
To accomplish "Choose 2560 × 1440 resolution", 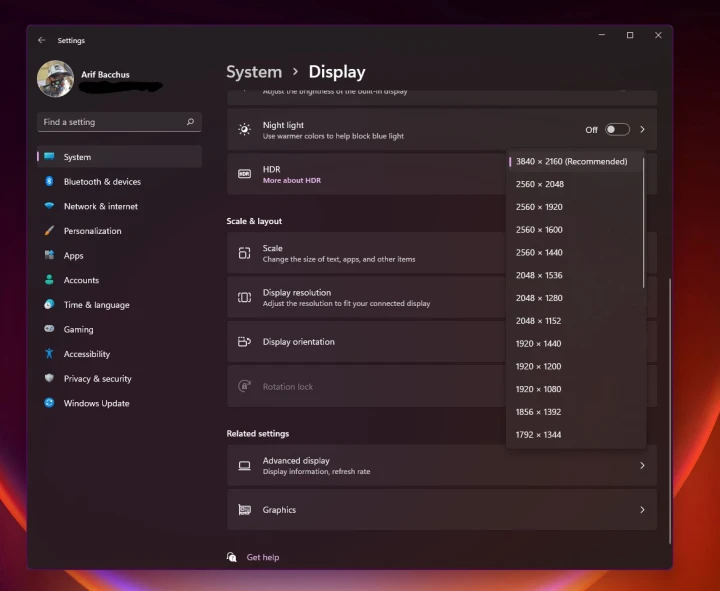I will (x=575, y=253).
